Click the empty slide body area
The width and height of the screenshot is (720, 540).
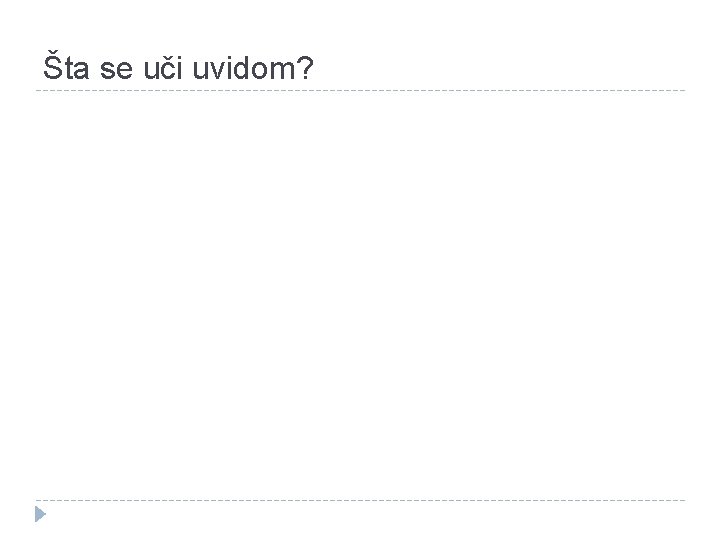pos(360,294)
